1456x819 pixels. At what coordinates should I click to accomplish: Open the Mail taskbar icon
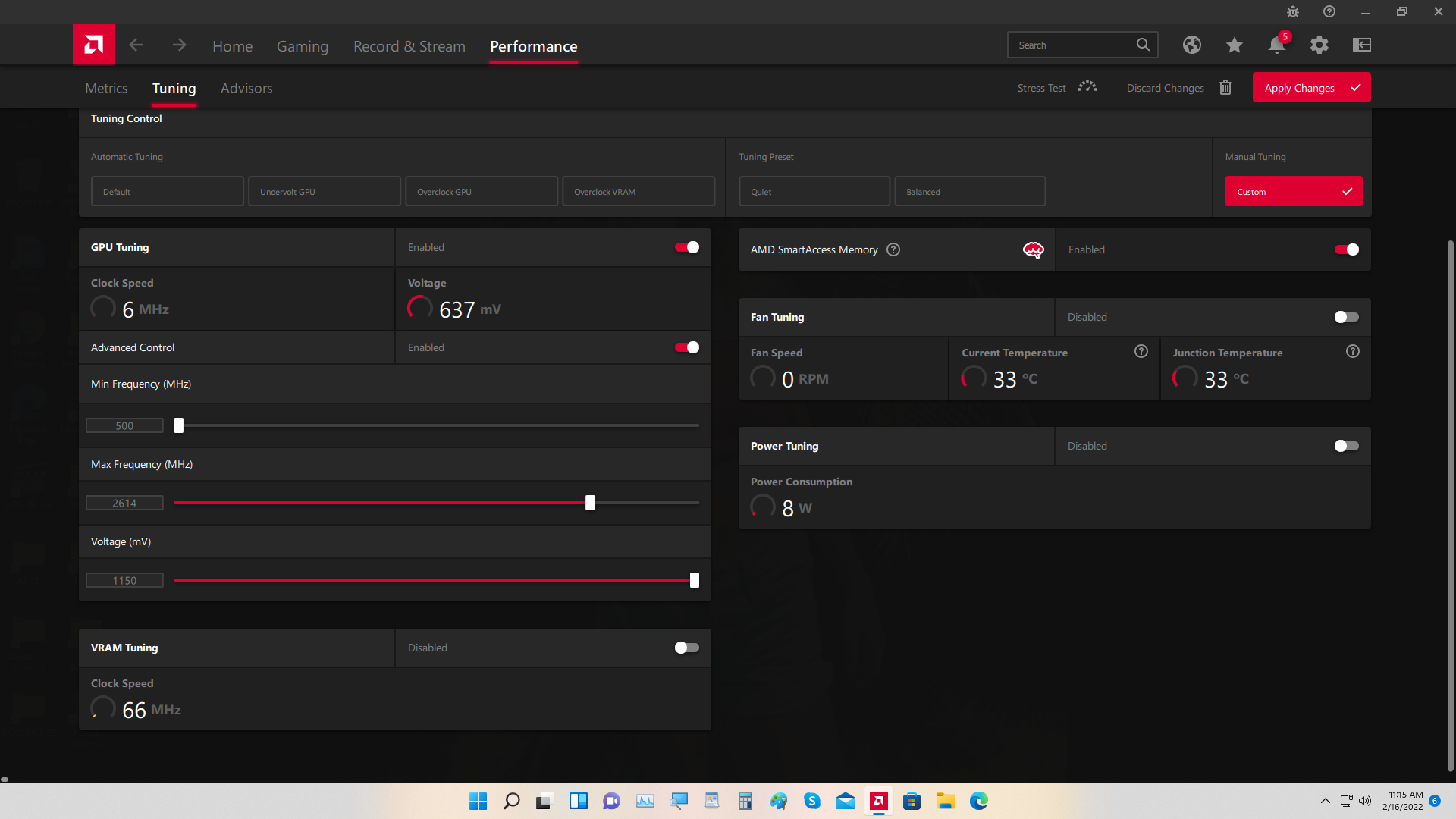click(x=846, y=801)
